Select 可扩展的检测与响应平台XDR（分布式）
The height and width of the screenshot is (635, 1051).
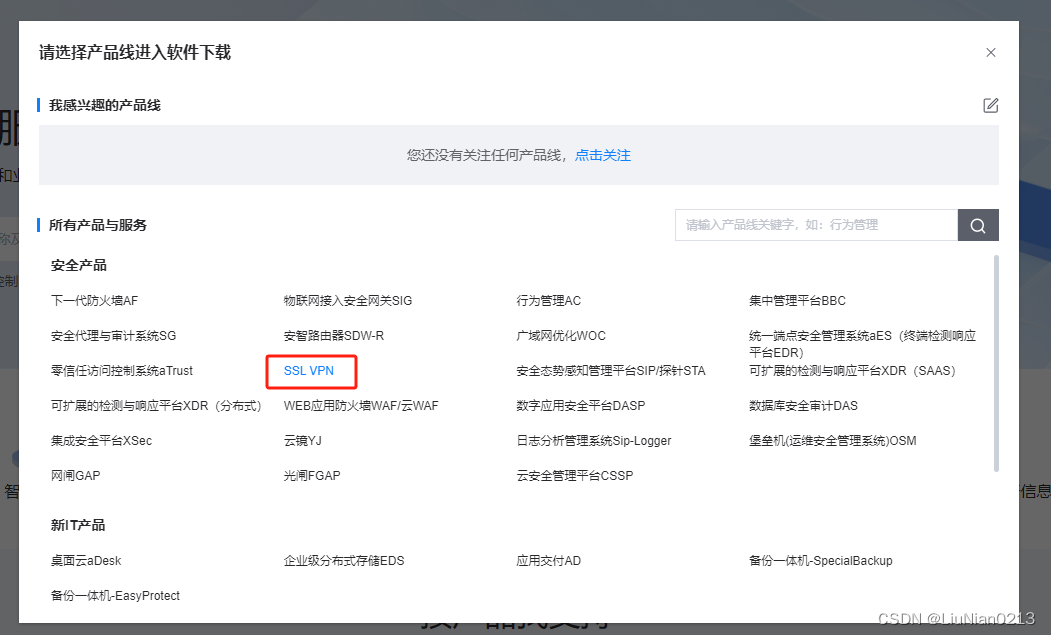(x=156, y=406)
